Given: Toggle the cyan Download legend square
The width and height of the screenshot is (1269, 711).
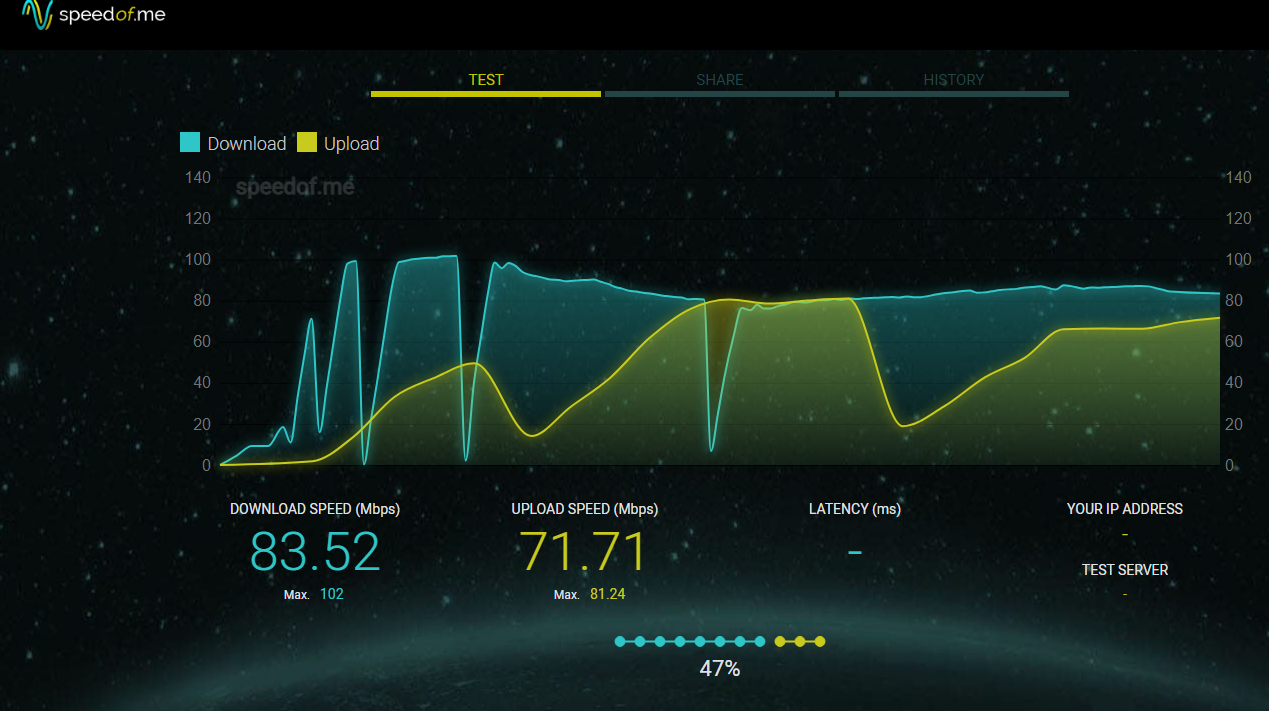Looking at the screenshot, I should (190, 143).
